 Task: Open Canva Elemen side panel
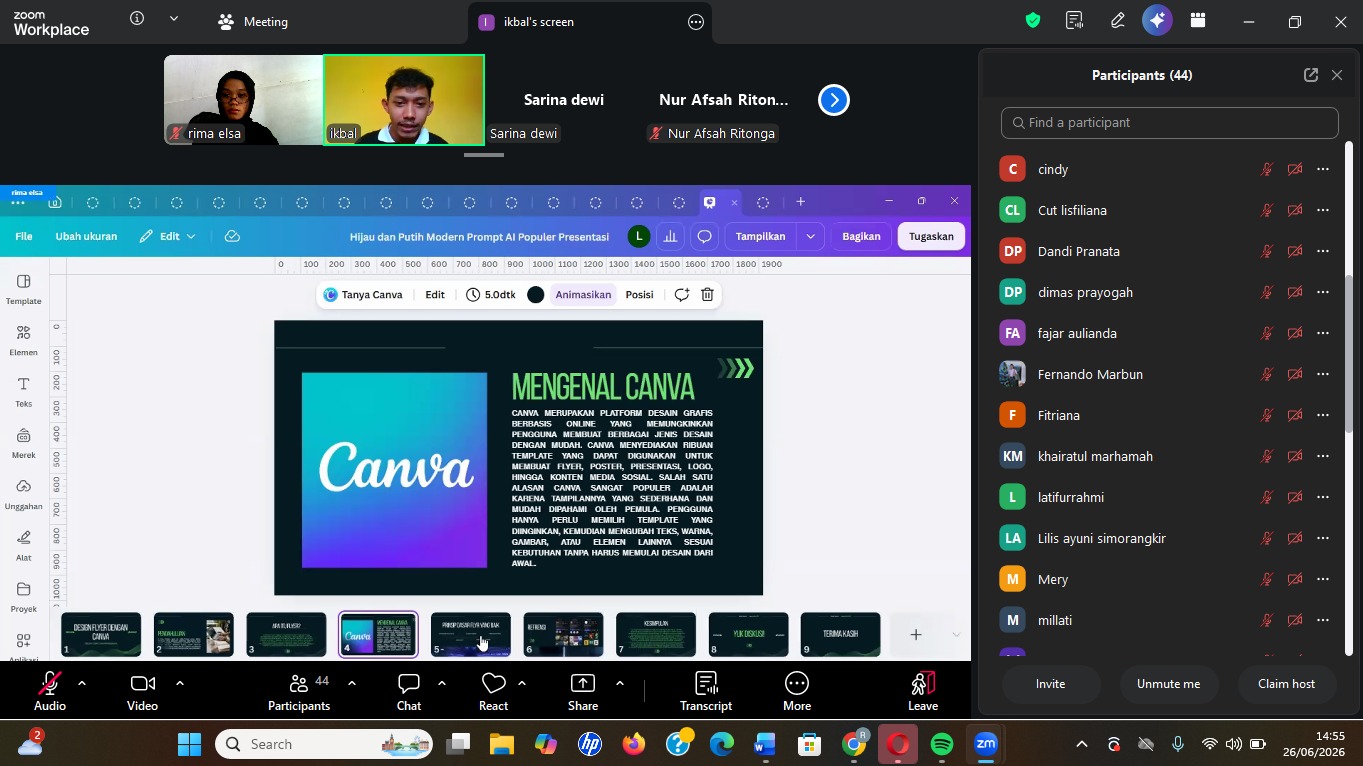[x=24, y=340]
